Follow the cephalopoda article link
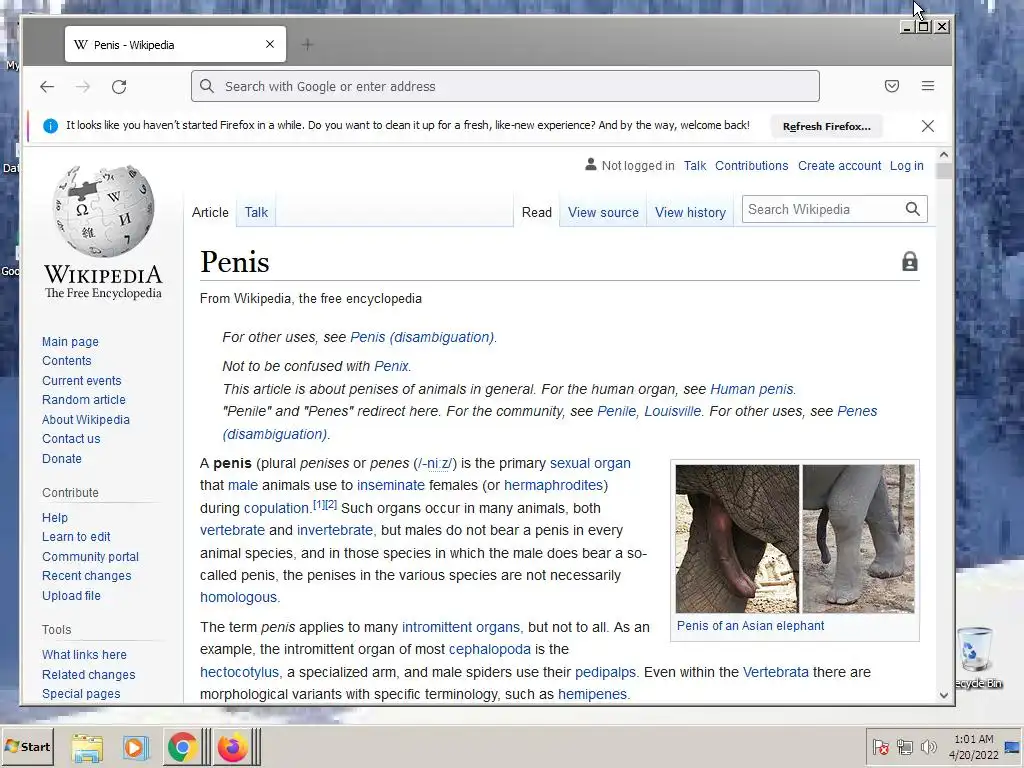 point(490,649)
